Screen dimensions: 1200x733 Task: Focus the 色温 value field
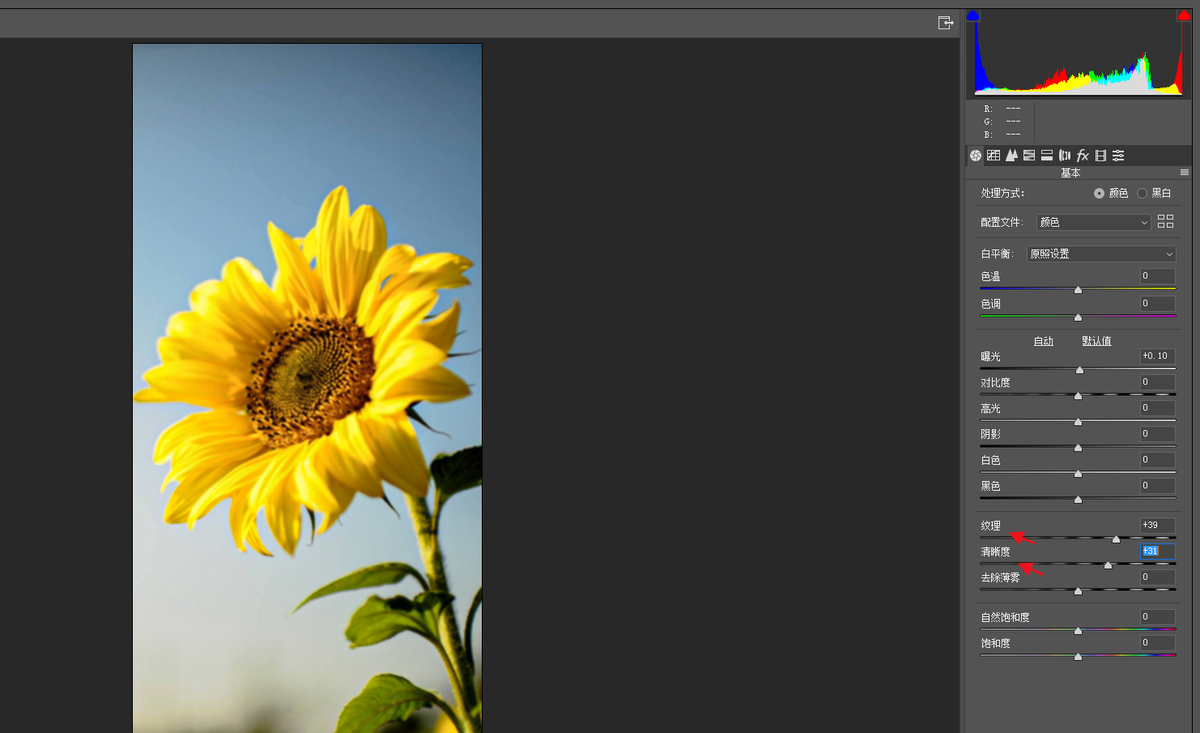pos(1158,276)
